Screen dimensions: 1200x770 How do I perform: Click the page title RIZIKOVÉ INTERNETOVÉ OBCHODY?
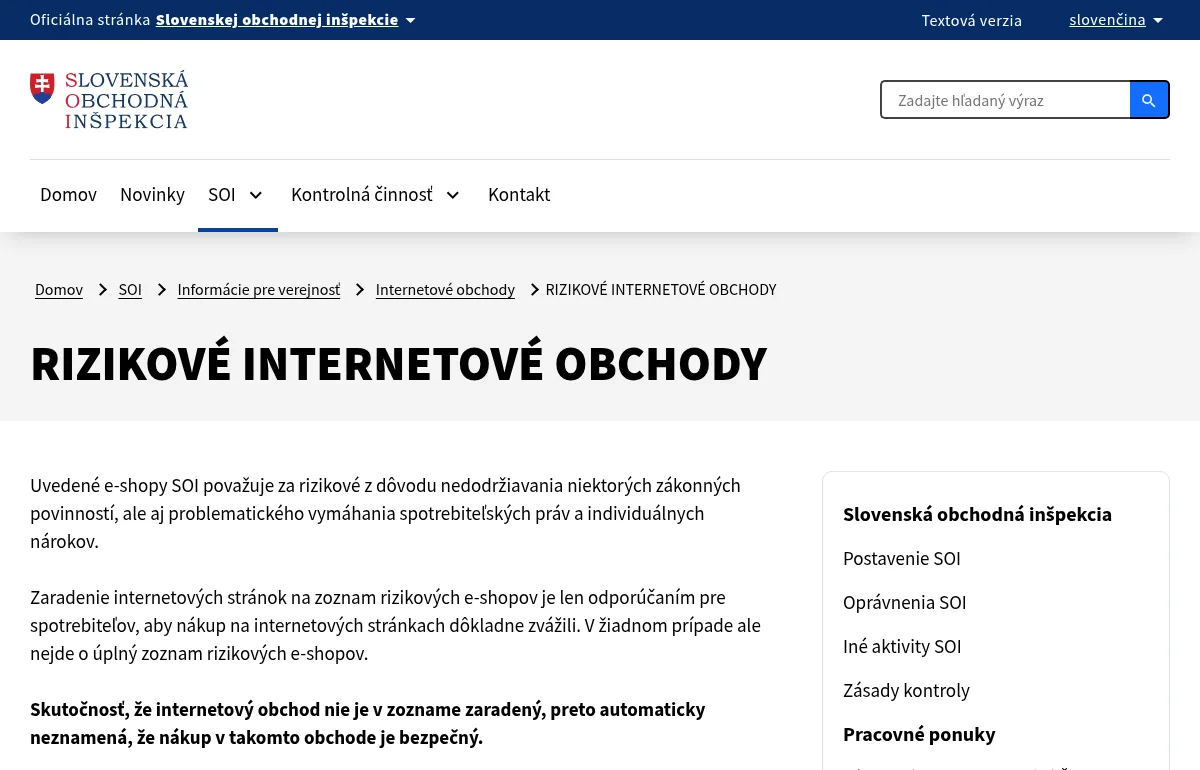399,364
